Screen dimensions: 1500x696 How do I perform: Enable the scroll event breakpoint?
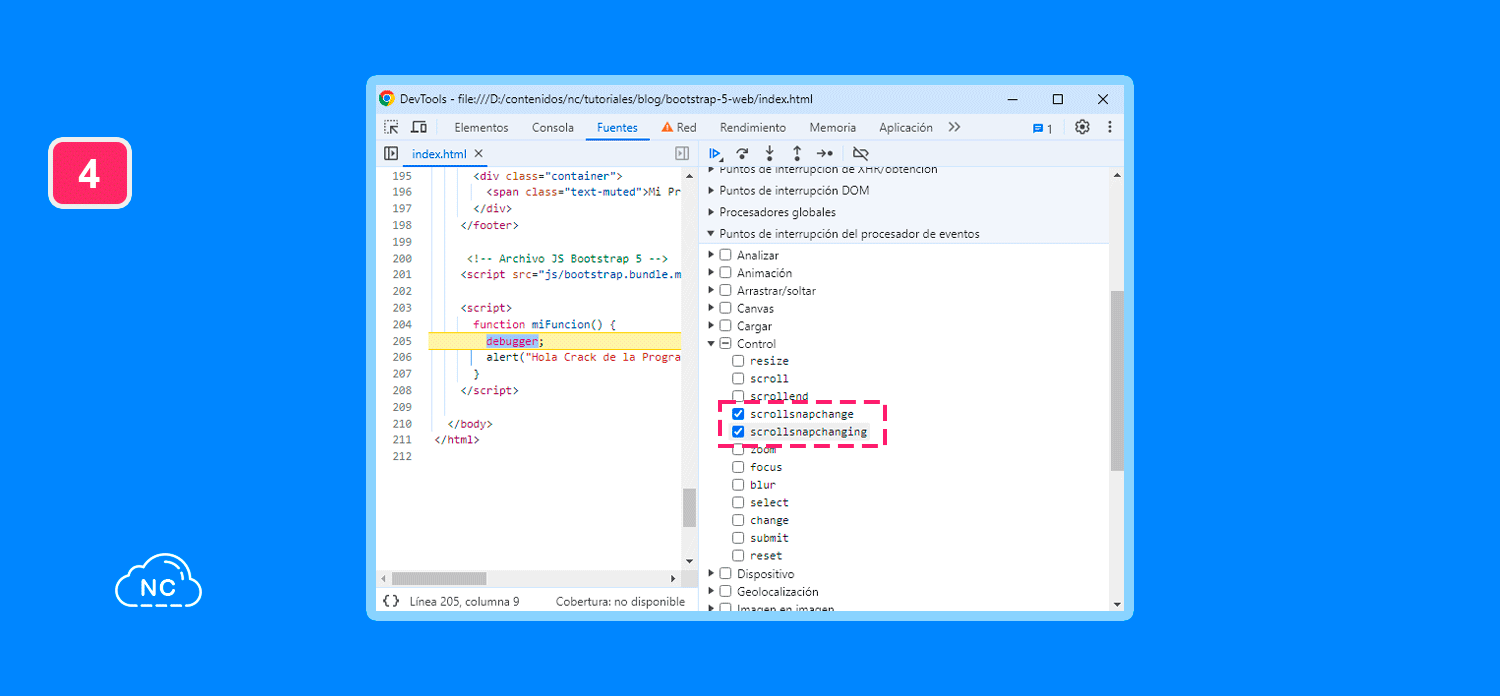[x=738, y=379]
